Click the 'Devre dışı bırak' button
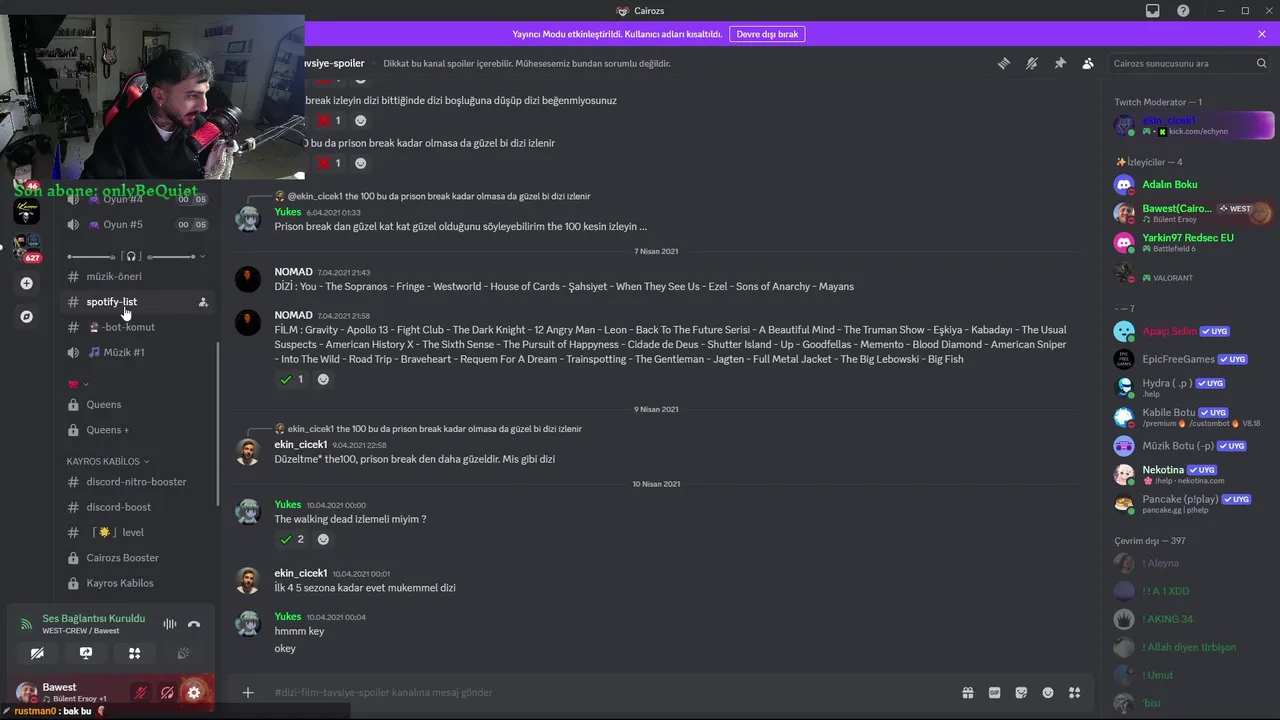The width and height of the screenshot is (1280, 720). point(767,34)
